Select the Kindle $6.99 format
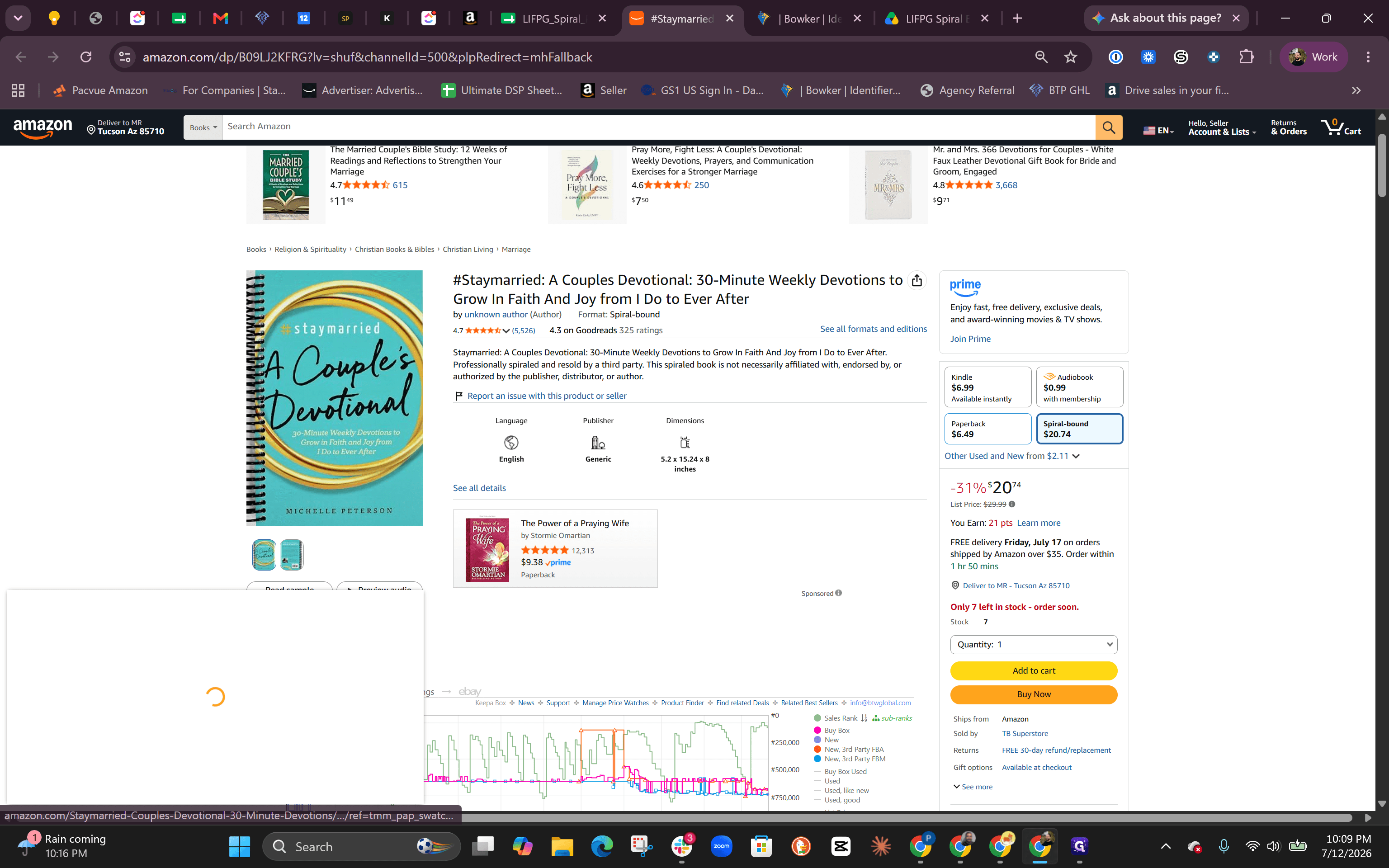 pos(987,387)
